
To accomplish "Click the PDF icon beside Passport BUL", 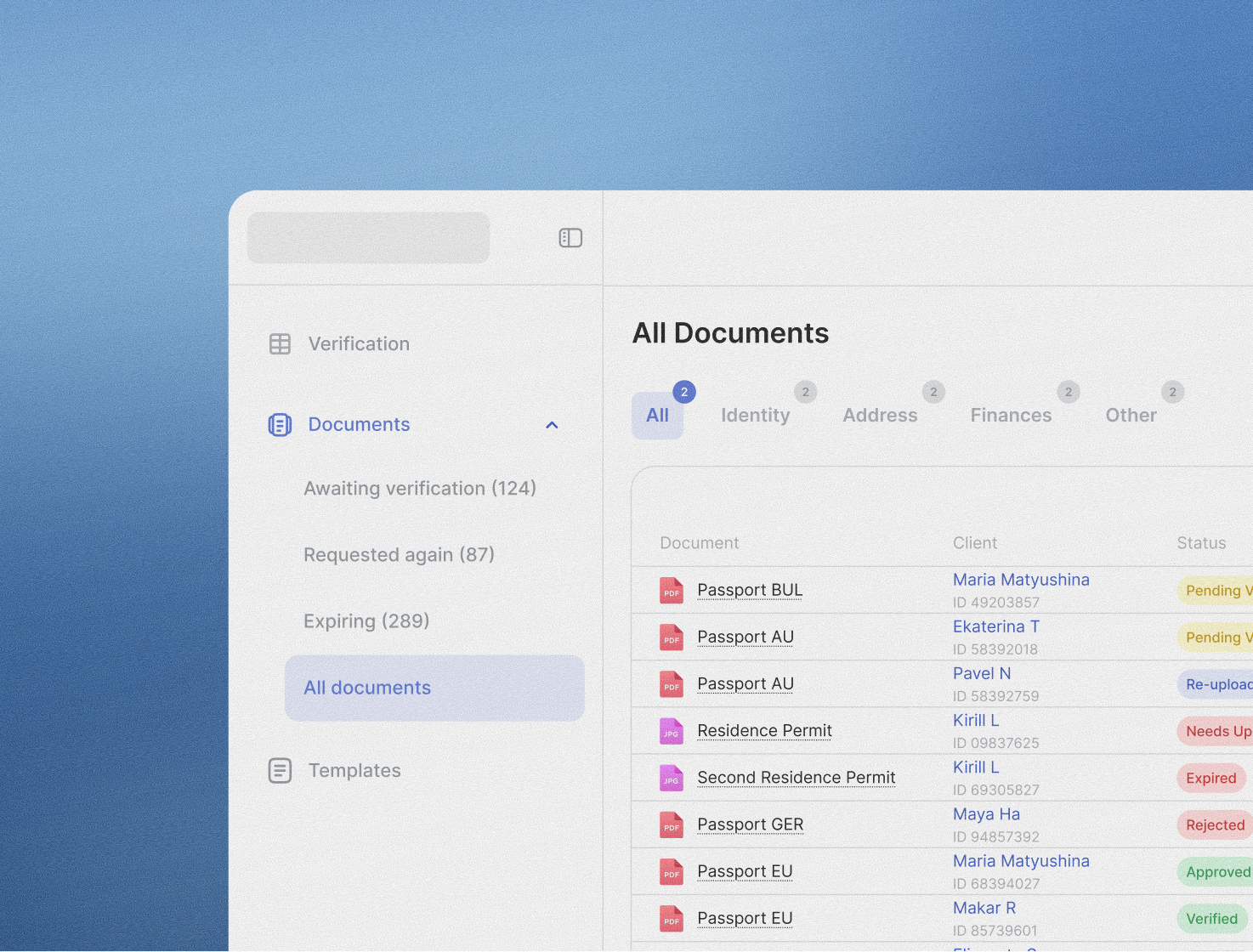I will tap(672, 590).
